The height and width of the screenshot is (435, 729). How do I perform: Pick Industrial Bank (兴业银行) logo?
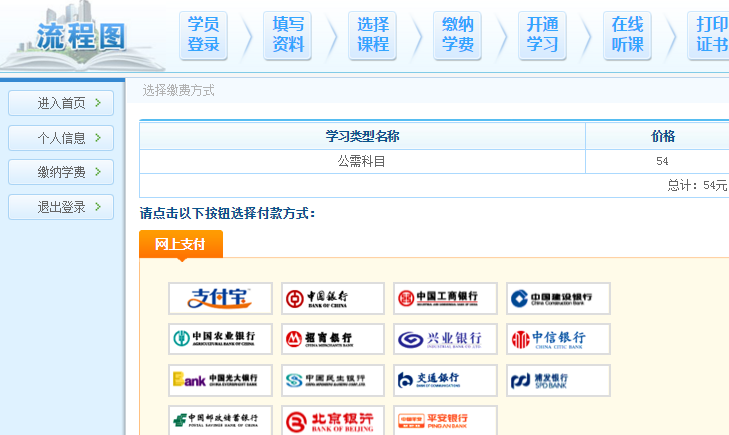[445, 339]
